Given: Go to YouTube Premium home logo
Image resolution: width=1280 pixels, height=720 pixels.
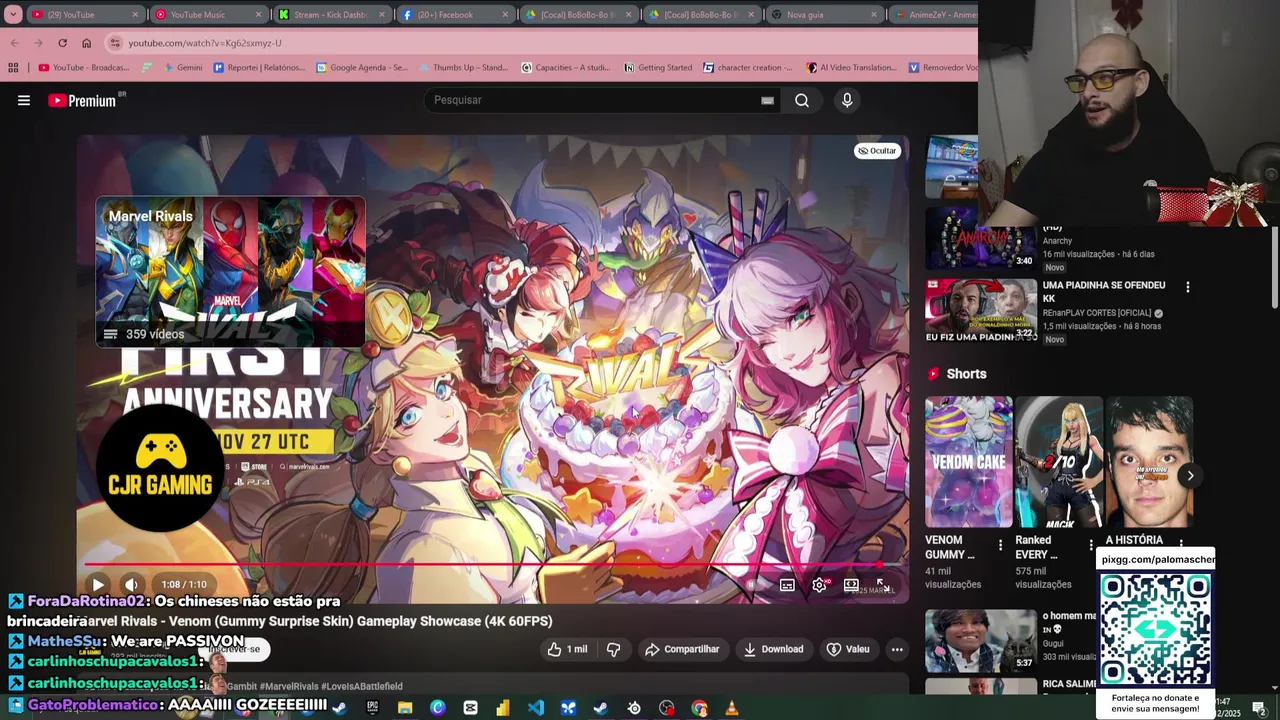Looking at the screenshot, I should coord(82,100).
